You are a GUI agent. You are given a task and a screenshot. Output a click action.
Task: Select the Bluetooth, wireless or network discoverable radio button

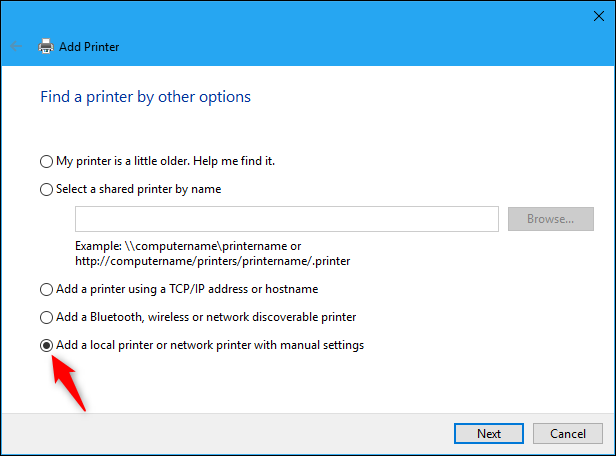46,317
